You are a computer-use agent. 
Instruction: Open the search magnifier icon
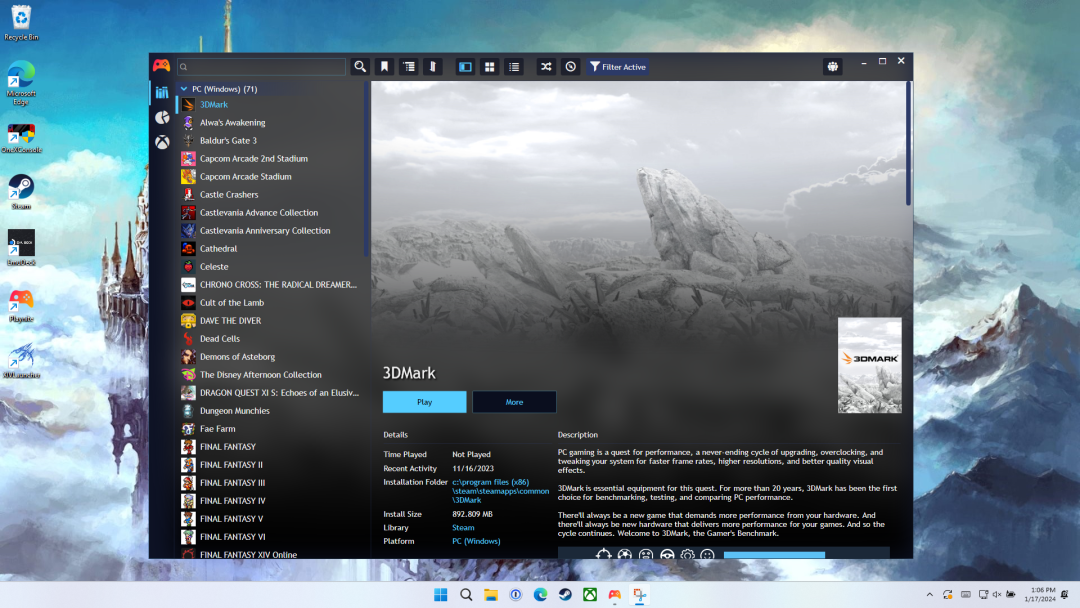pos(360,66)
